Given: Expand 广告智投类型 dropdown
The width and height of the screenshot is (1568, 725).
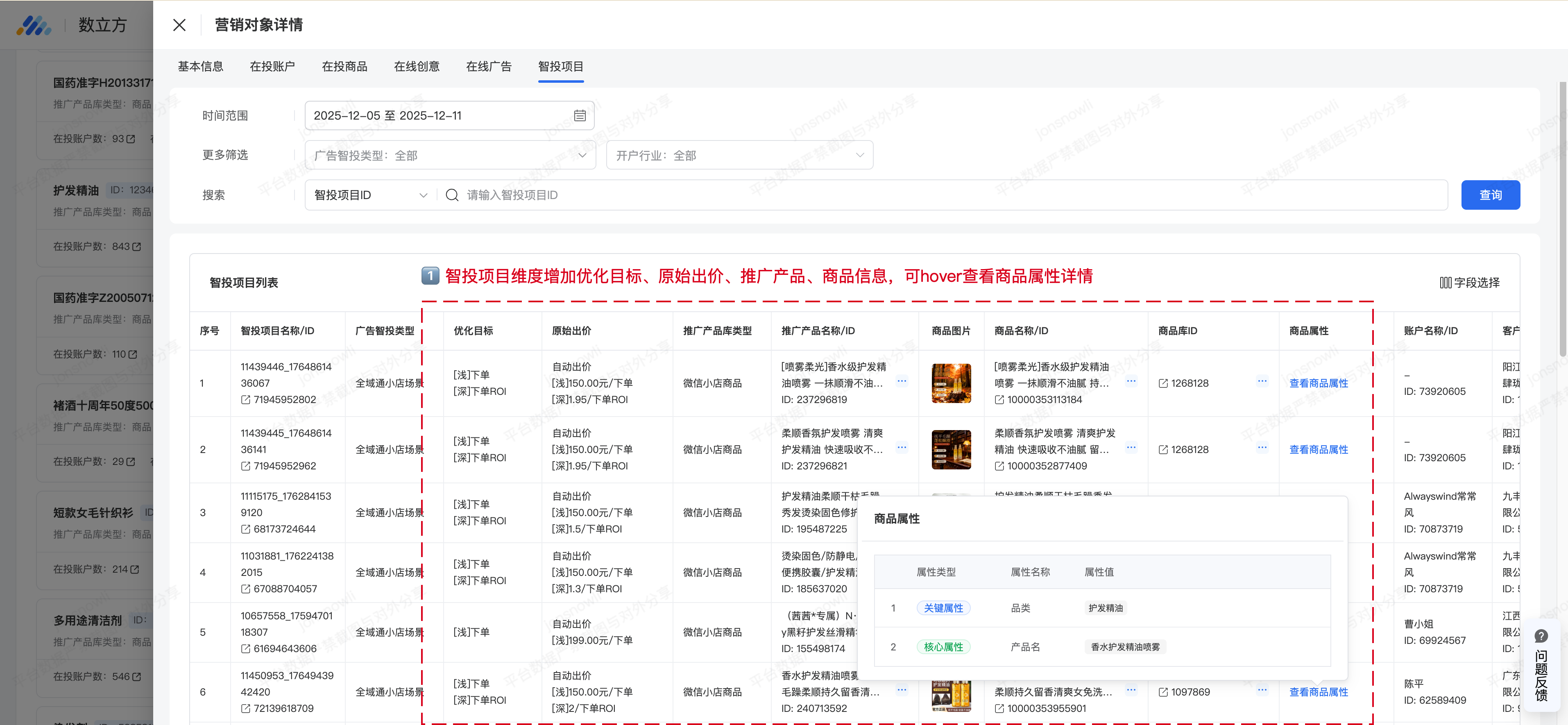Looking at the screenshot, I should tap(582, 155).
